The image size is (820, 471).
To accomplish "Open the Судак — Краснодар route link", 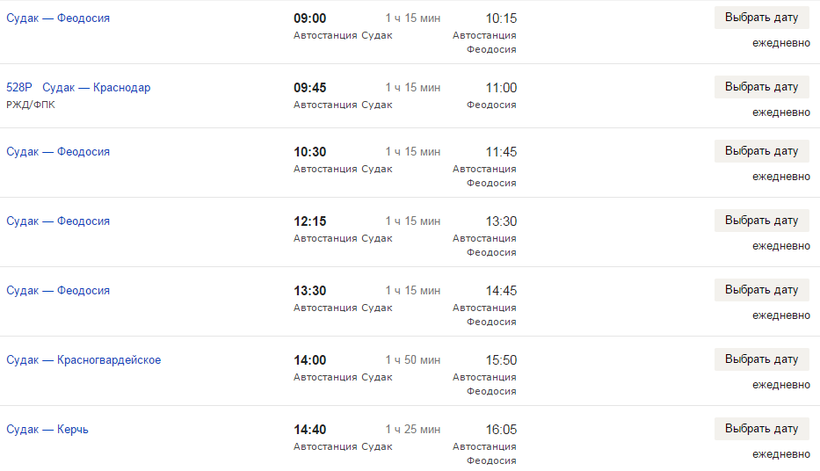I will (x=96, y=88).
